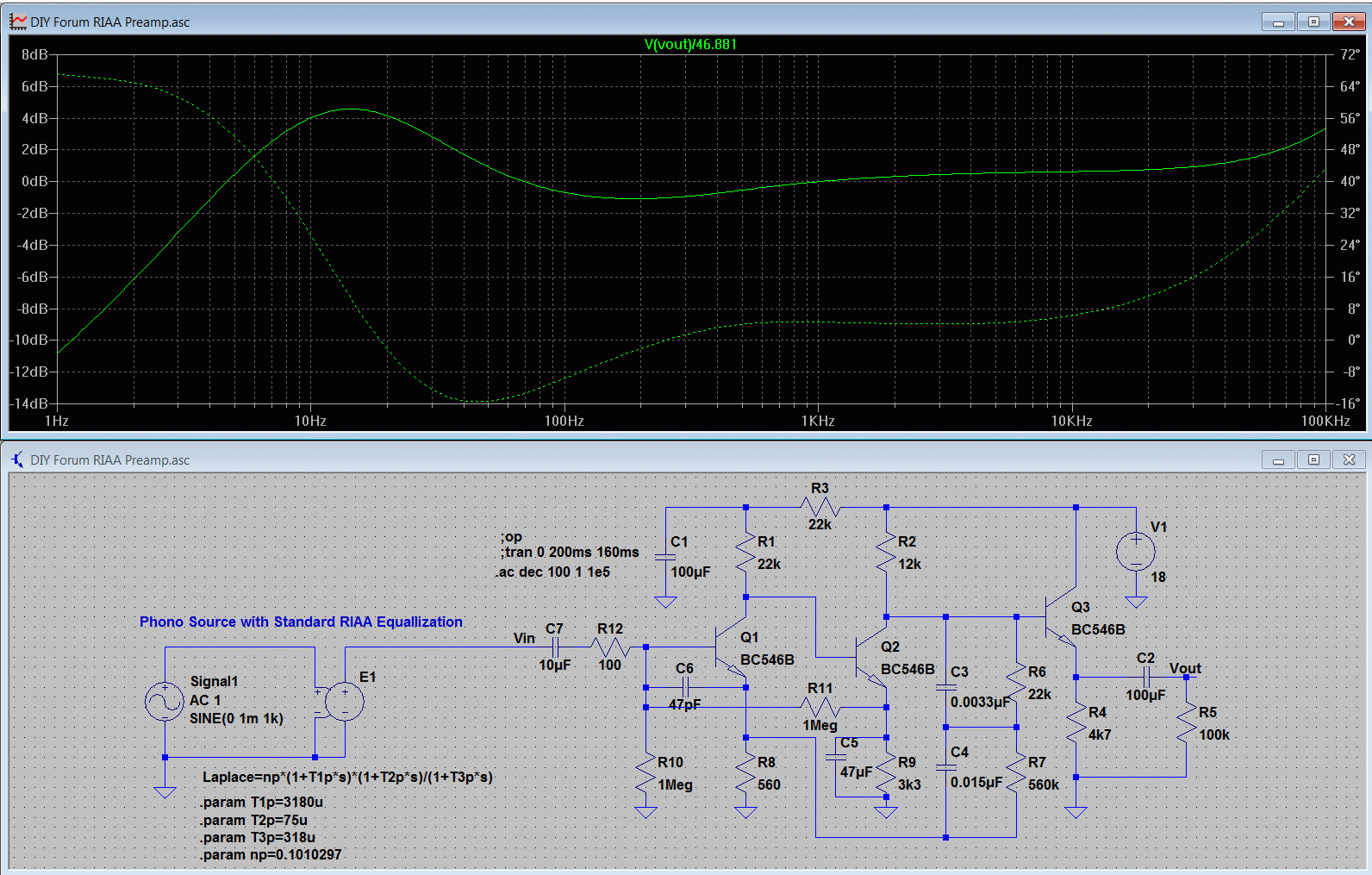The height and width of the screenshot is (875, 1372).
Task: Close the schematic window
Action: pos(1349,459)
